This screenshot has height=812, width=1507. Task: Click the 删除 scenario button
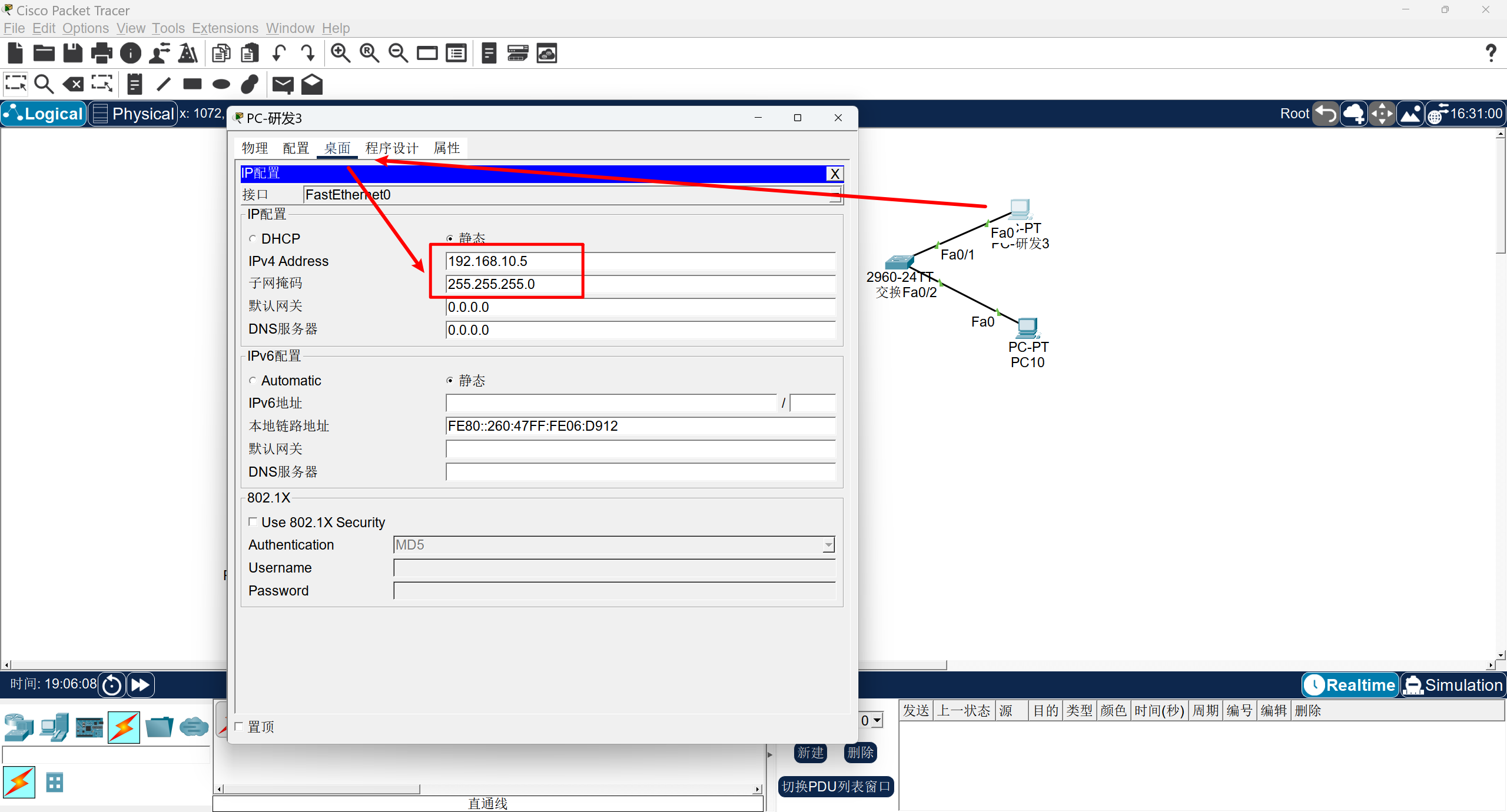pos(861,753)
